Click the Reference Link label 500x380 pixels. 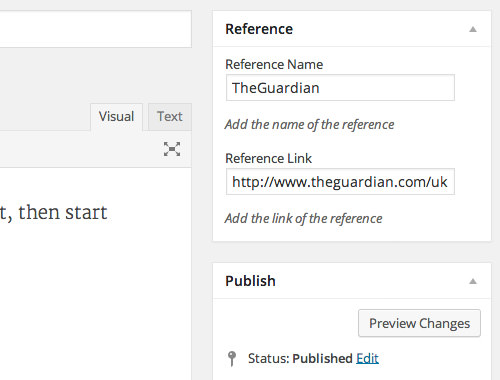268,158
